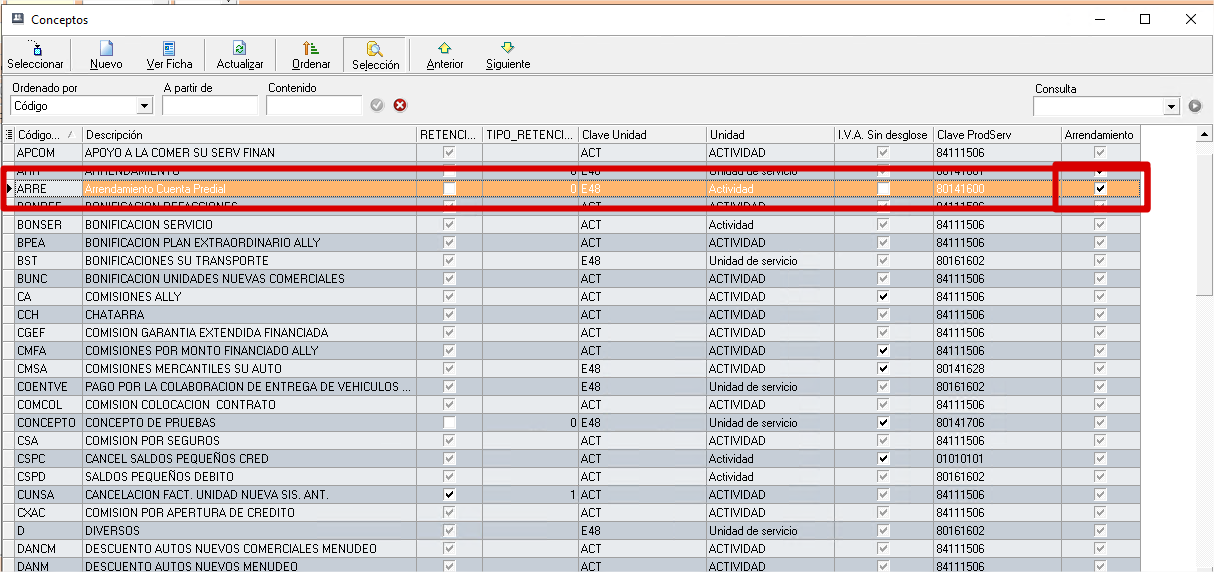Sort by Código column header

coord(48,134)
